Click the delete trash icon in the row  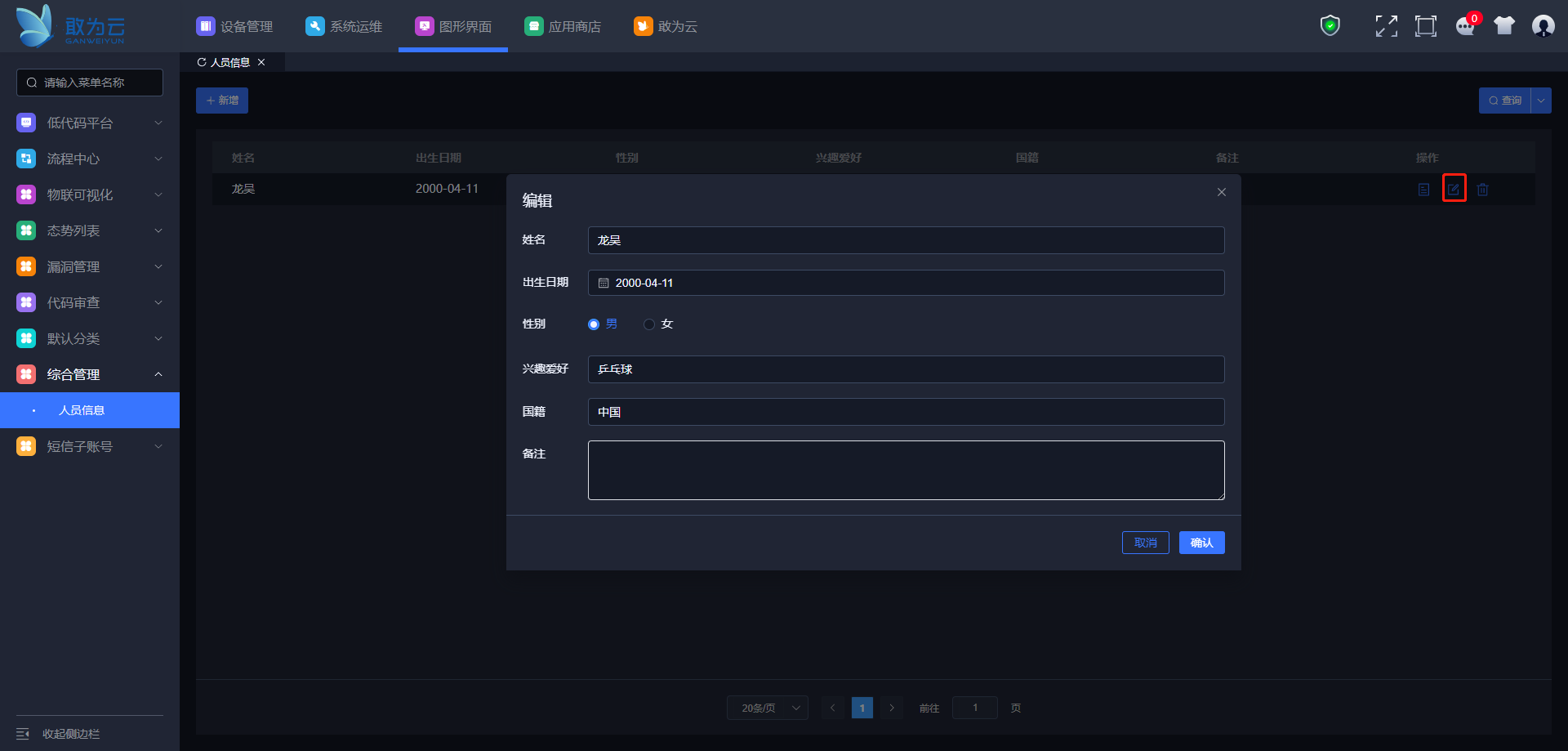tap(1482, 190)
